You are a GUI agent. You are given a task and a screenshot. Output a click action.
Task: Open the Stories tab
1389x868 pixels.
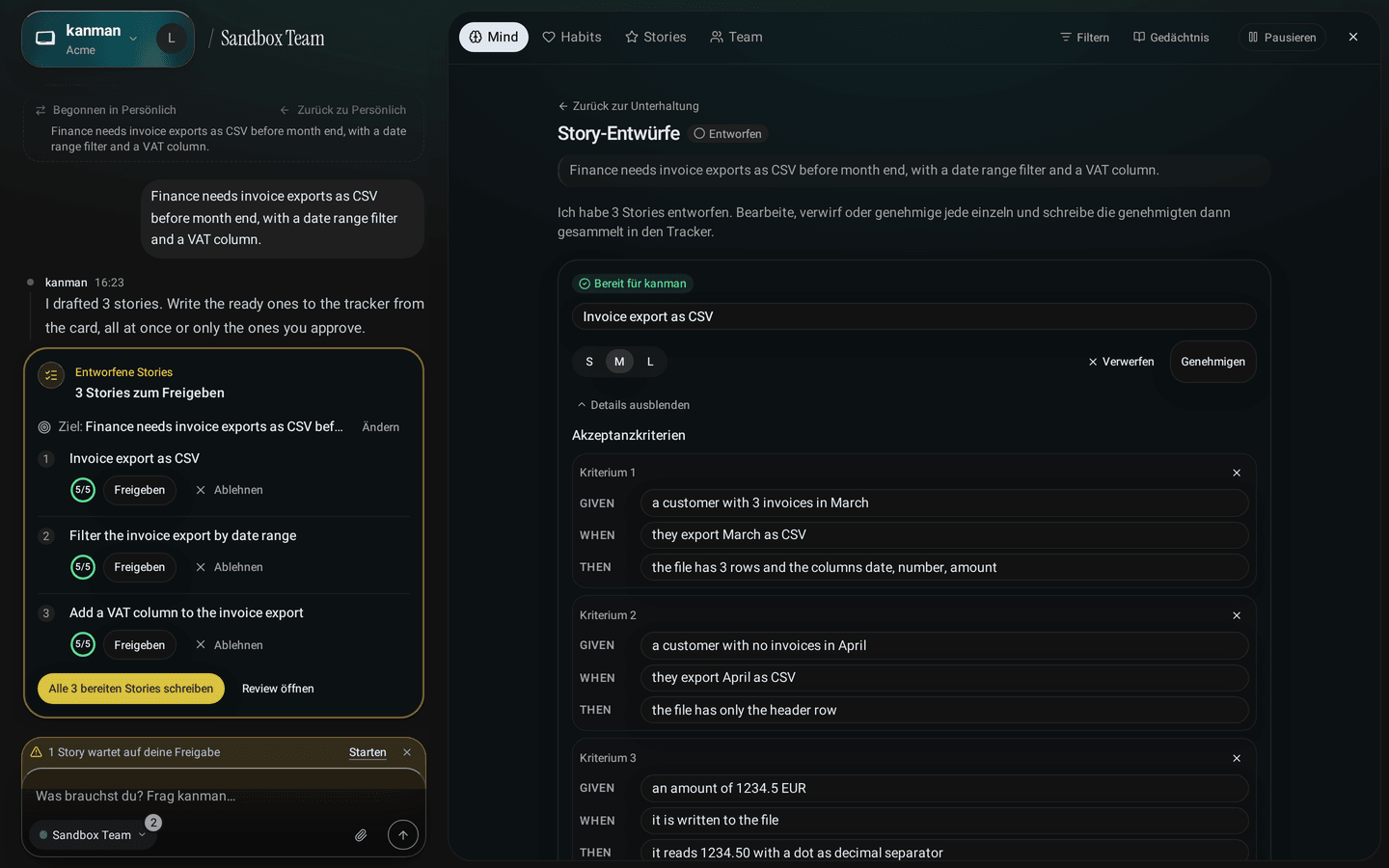[656, 37]
